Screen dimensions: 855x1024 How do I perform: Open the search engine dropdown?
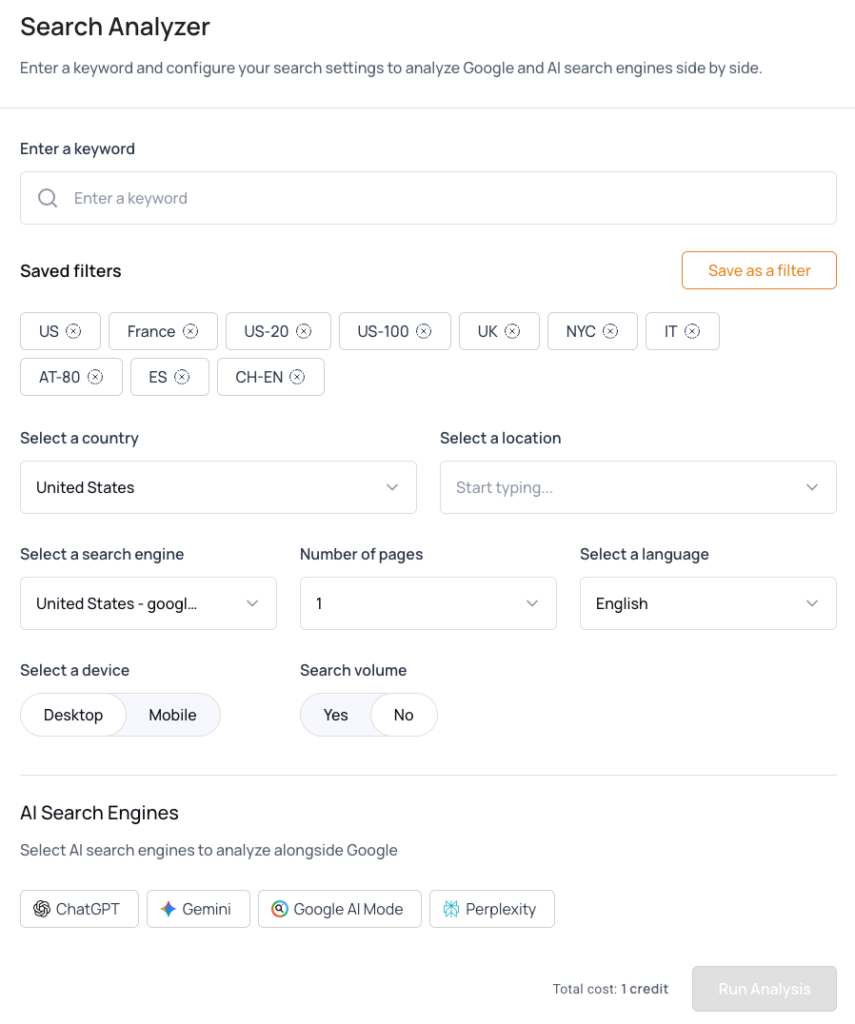click(x=148, y=603)
